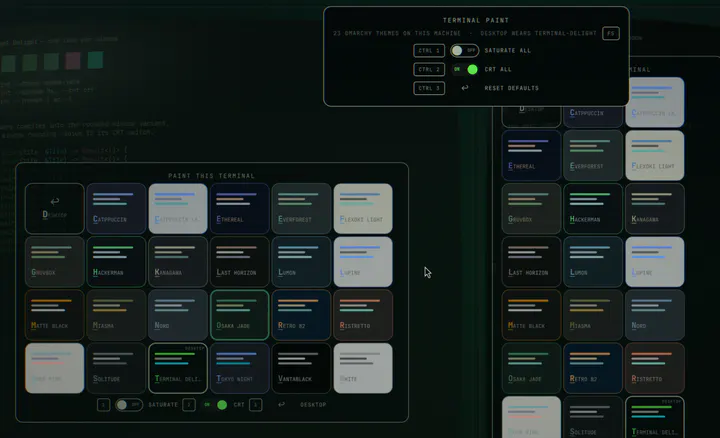Choose the Gruvbox tile in Paint This Terminal
The width and height of the screenshot is (720, 438).
[x=55, y=262]
